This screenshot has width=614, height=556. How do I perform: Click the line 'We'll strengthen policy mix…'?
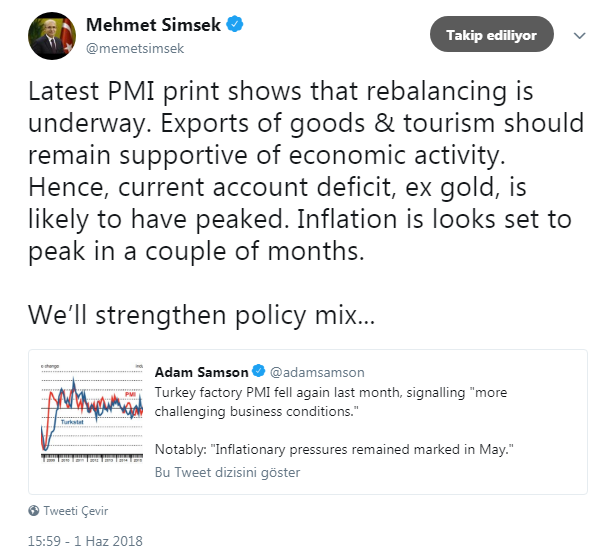201,316
